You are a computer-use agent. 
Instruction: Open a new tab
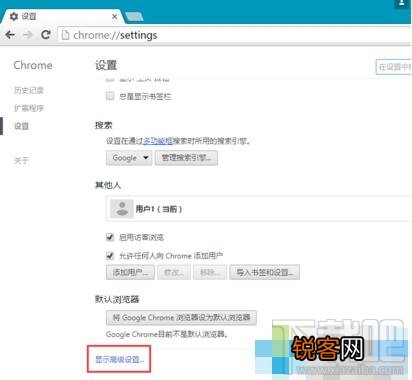pyautogui.click(x=135, y=16)
